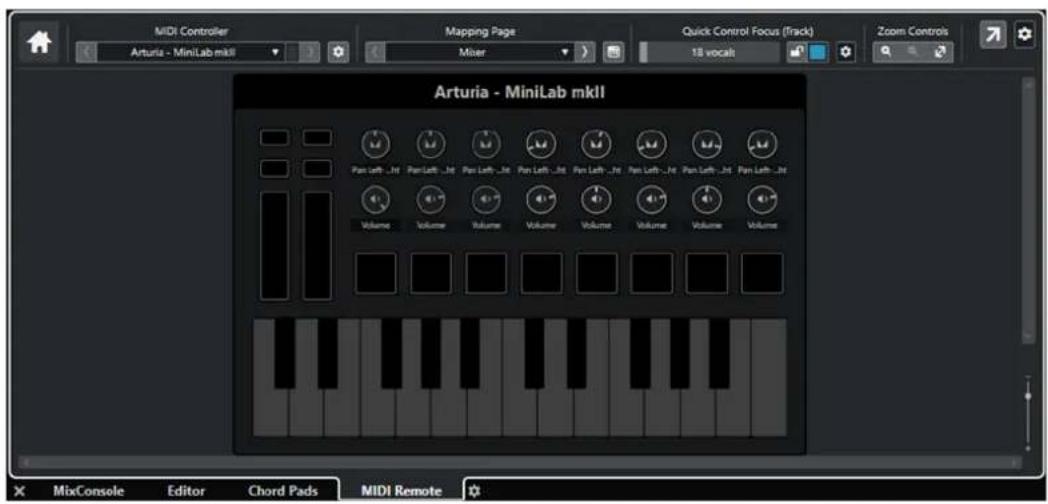The image size is (1048, 504).
Task: Open MIDI Remote in a separate window arrow
Action: [x=994, y=35]
